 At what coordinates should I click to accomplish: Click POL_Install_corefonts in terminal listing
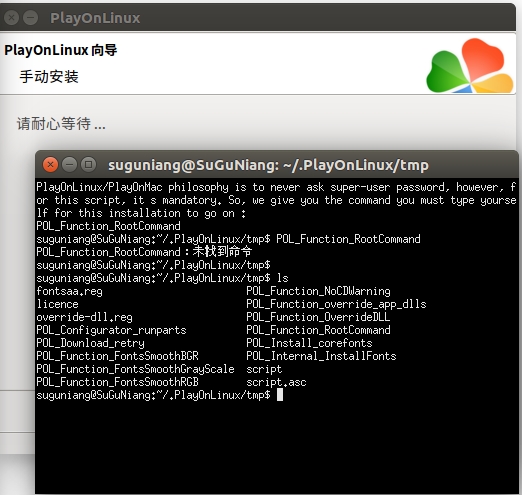click(x=309, y=343)
